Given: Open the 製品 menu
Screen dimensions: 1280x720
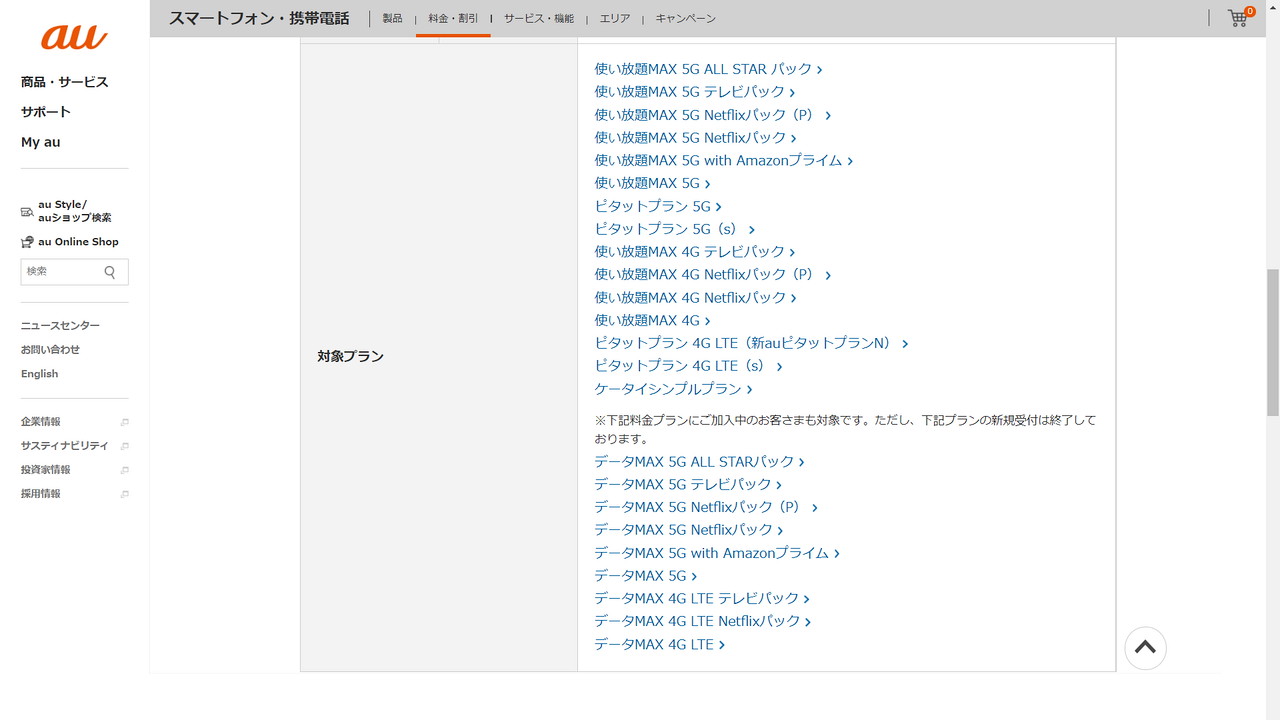Looking at the screenshot, I should [x=392, y=18].
